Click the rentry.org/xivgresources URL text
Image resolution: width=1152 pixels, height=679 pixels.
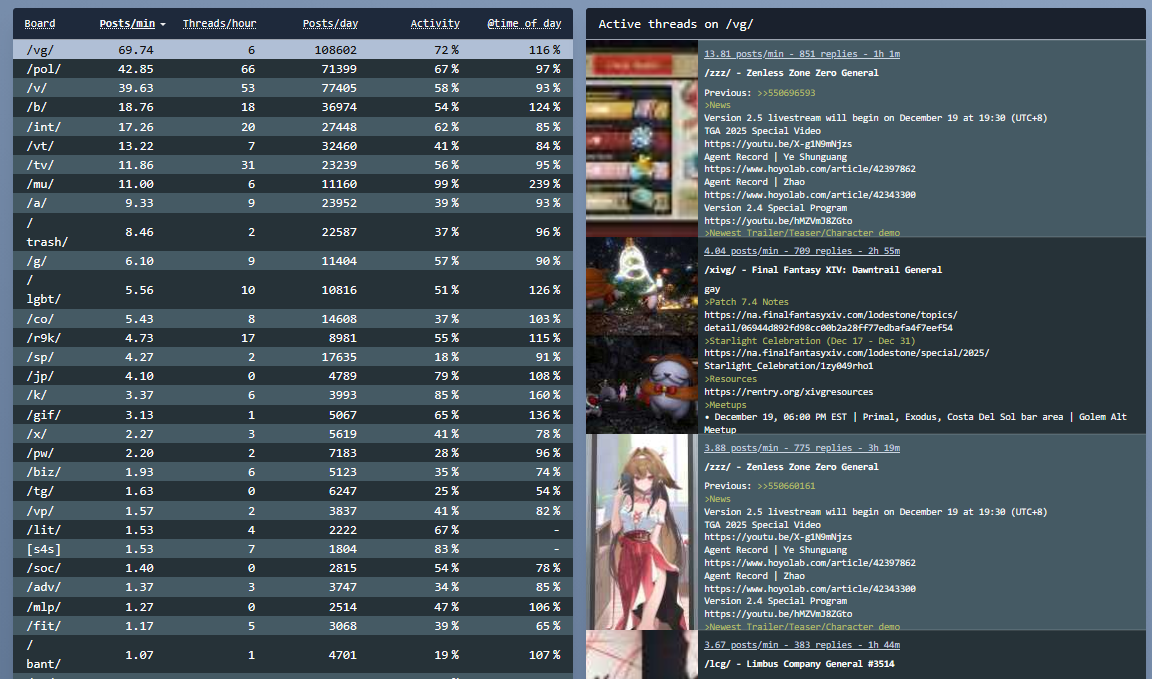point(788,392)
